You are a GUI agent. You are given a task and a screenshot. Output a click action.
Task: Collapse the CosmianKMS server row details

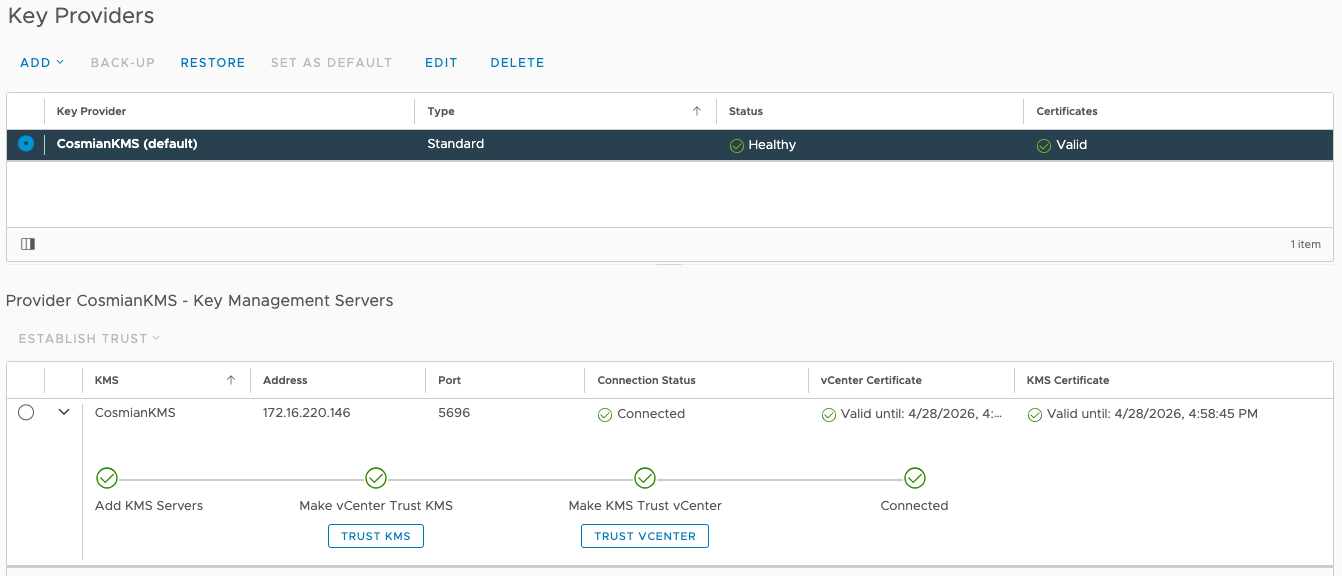click(x=64, y=412)
